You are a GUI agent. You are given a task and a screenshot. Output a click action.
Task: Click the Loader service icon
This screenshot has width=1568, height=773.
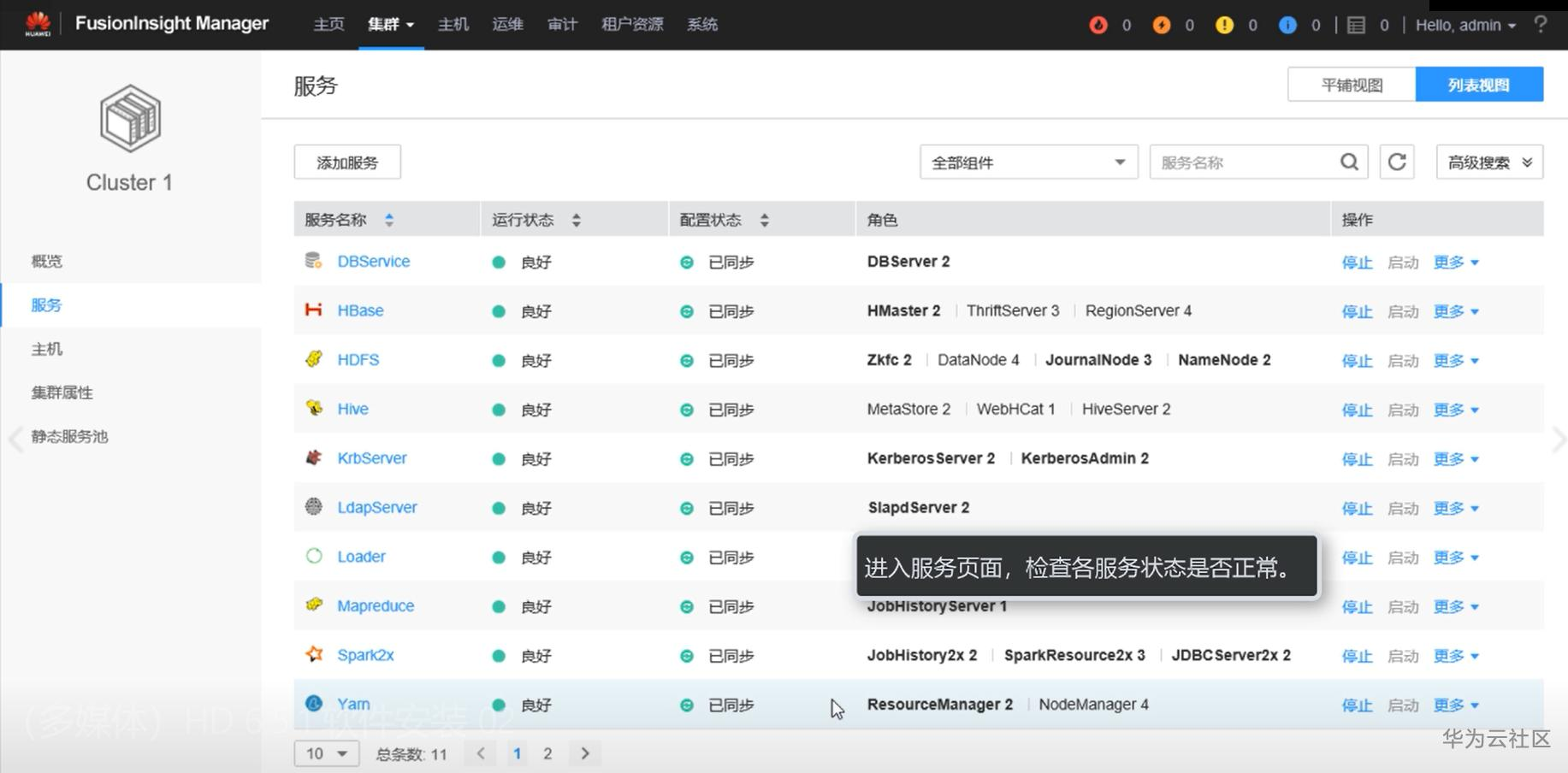point(314,556)
